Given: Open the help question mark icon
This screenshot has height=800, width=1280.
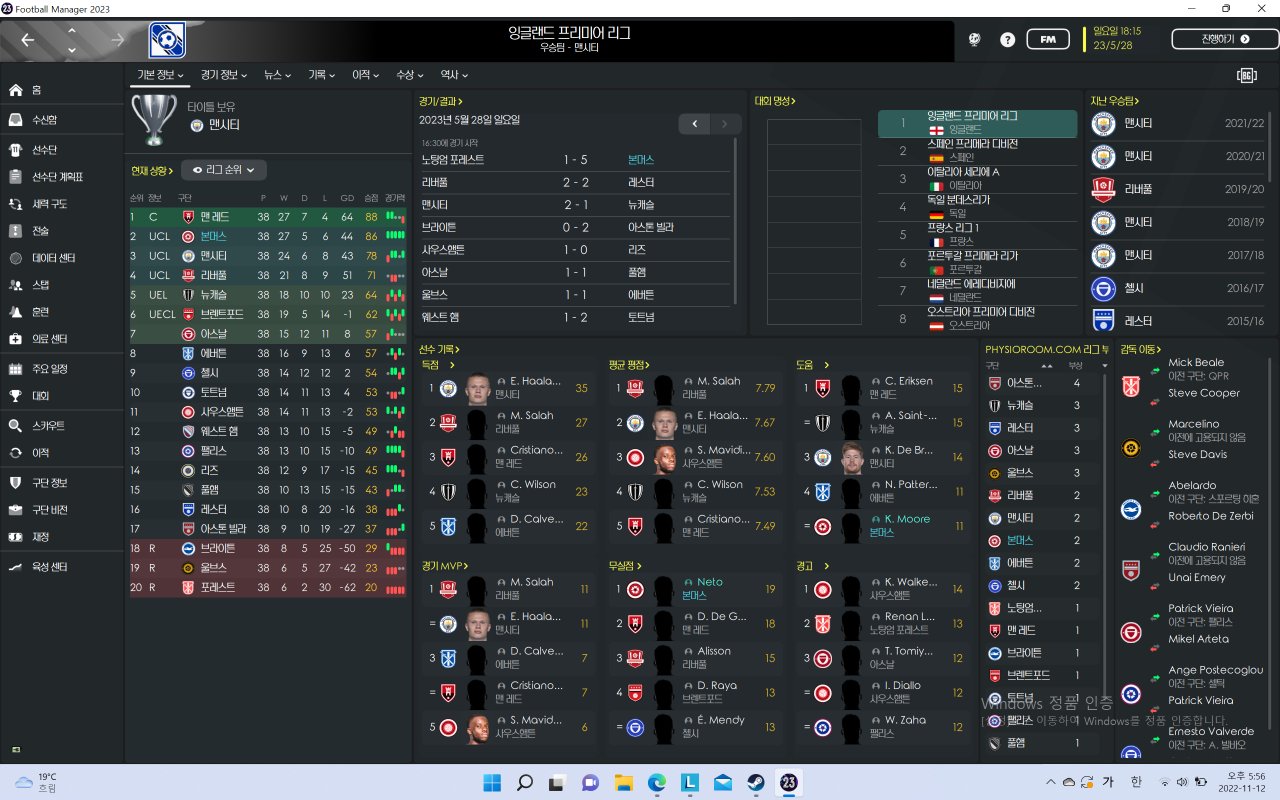Looking at the screenshot, I should [x=1007, y=40].
